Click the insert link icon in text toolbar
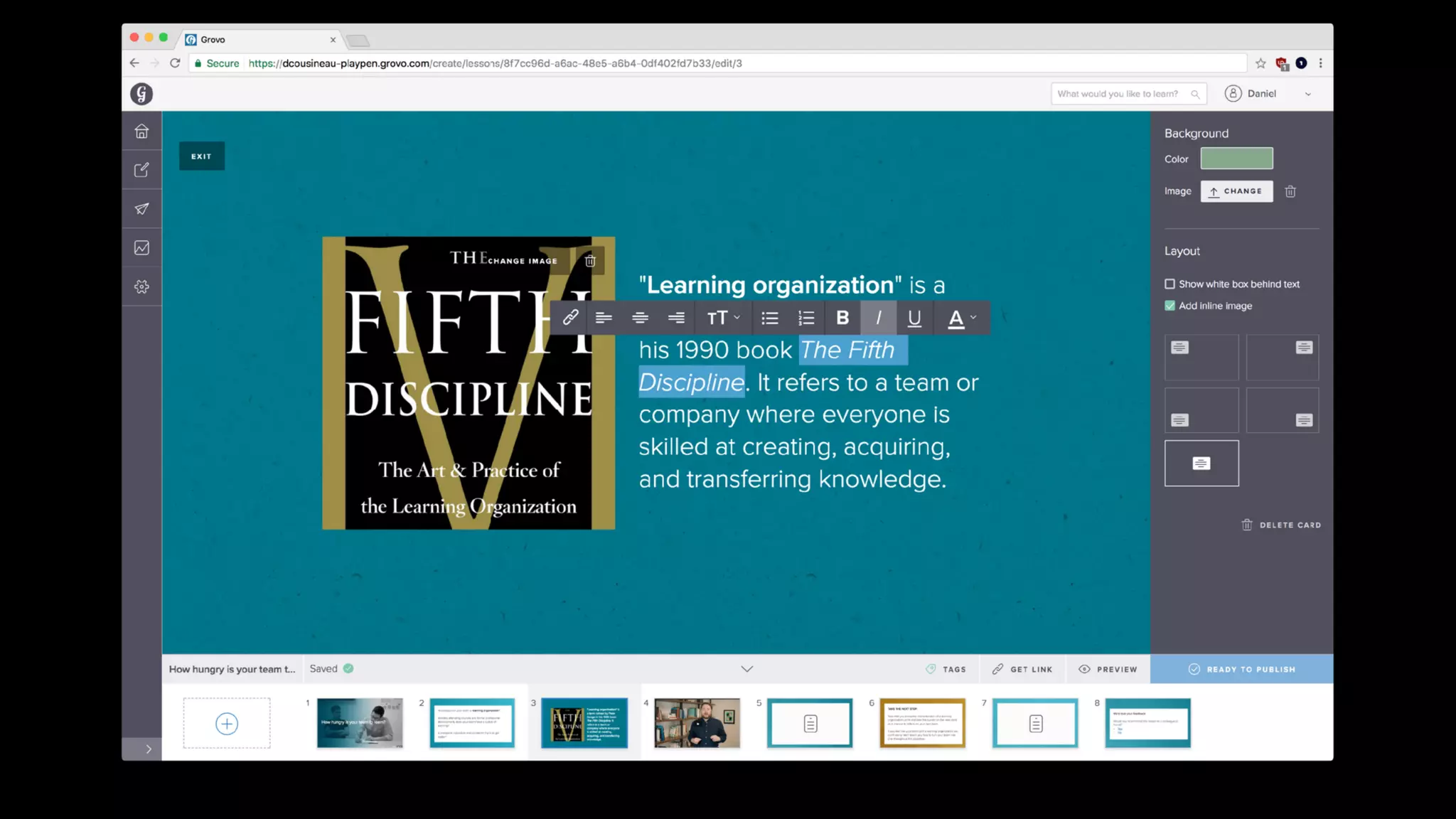The image size is (1456, 819). (x=570, y=318)
